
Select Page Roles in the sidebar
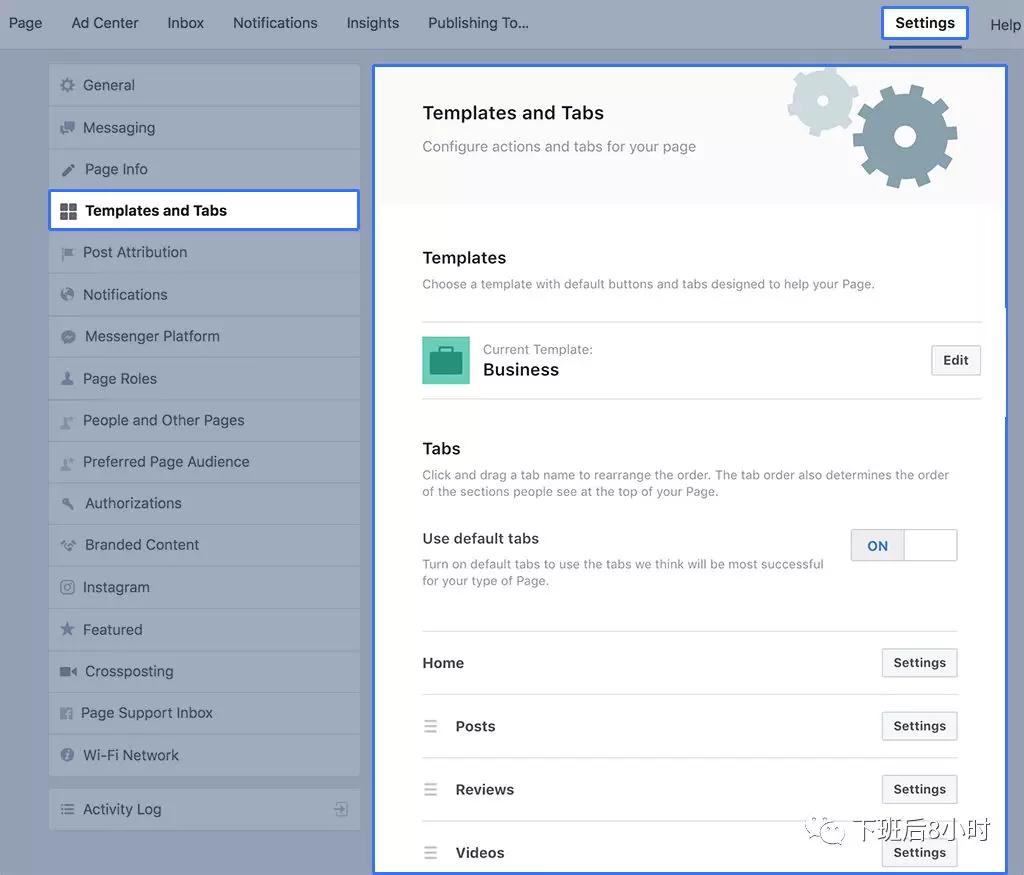pos(120,379)
